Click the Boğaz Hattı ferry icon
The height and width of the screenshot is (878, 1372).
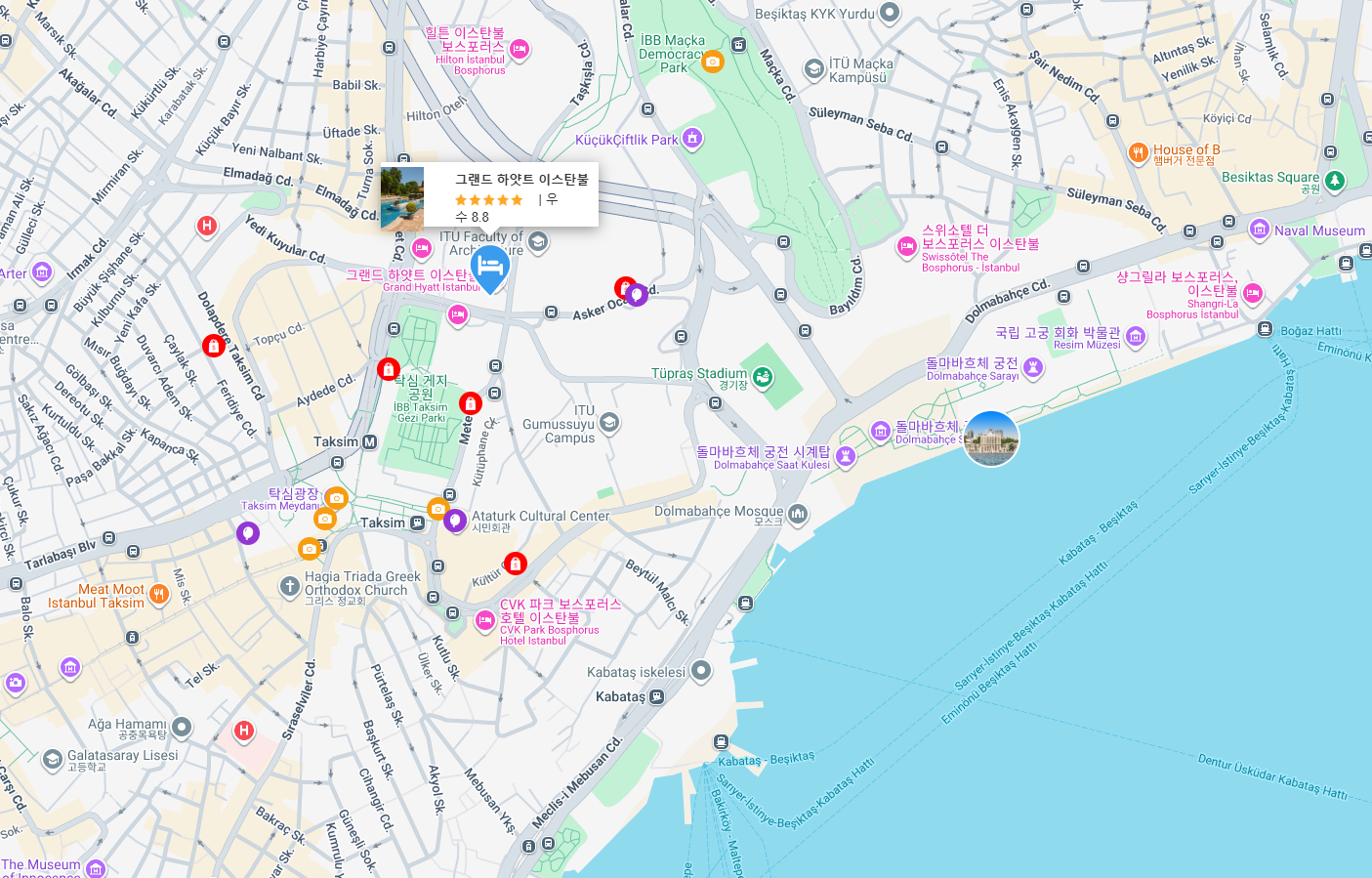1265,329
